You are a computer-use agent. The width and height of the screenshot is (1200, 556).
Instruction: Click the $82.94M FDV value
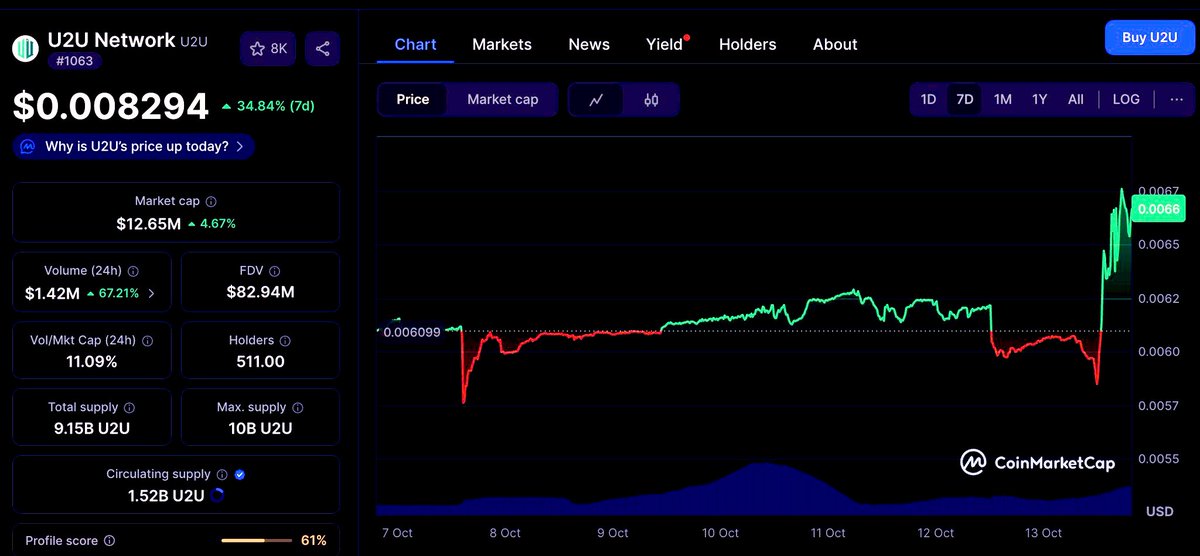point(260,293)
